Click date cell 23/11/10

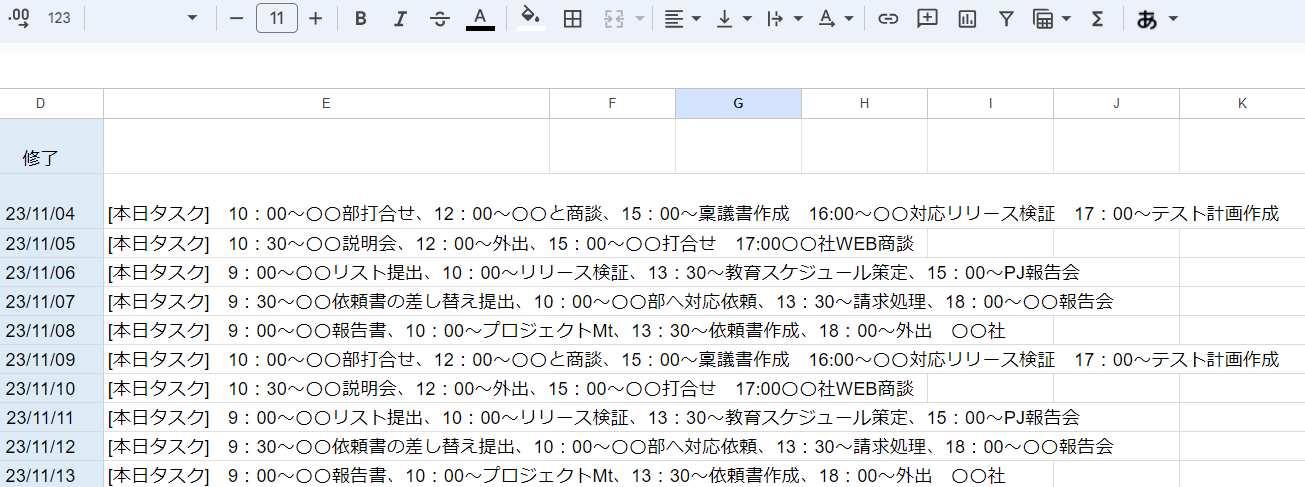coord(51,388)
